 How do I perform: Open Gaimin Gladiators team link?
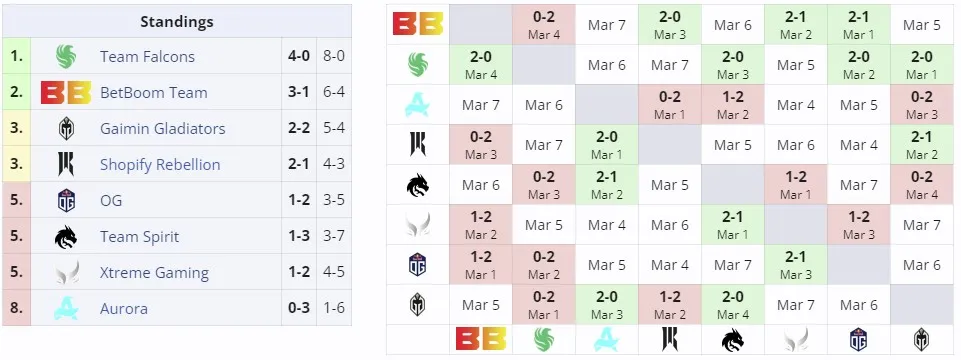click(162, 129)
